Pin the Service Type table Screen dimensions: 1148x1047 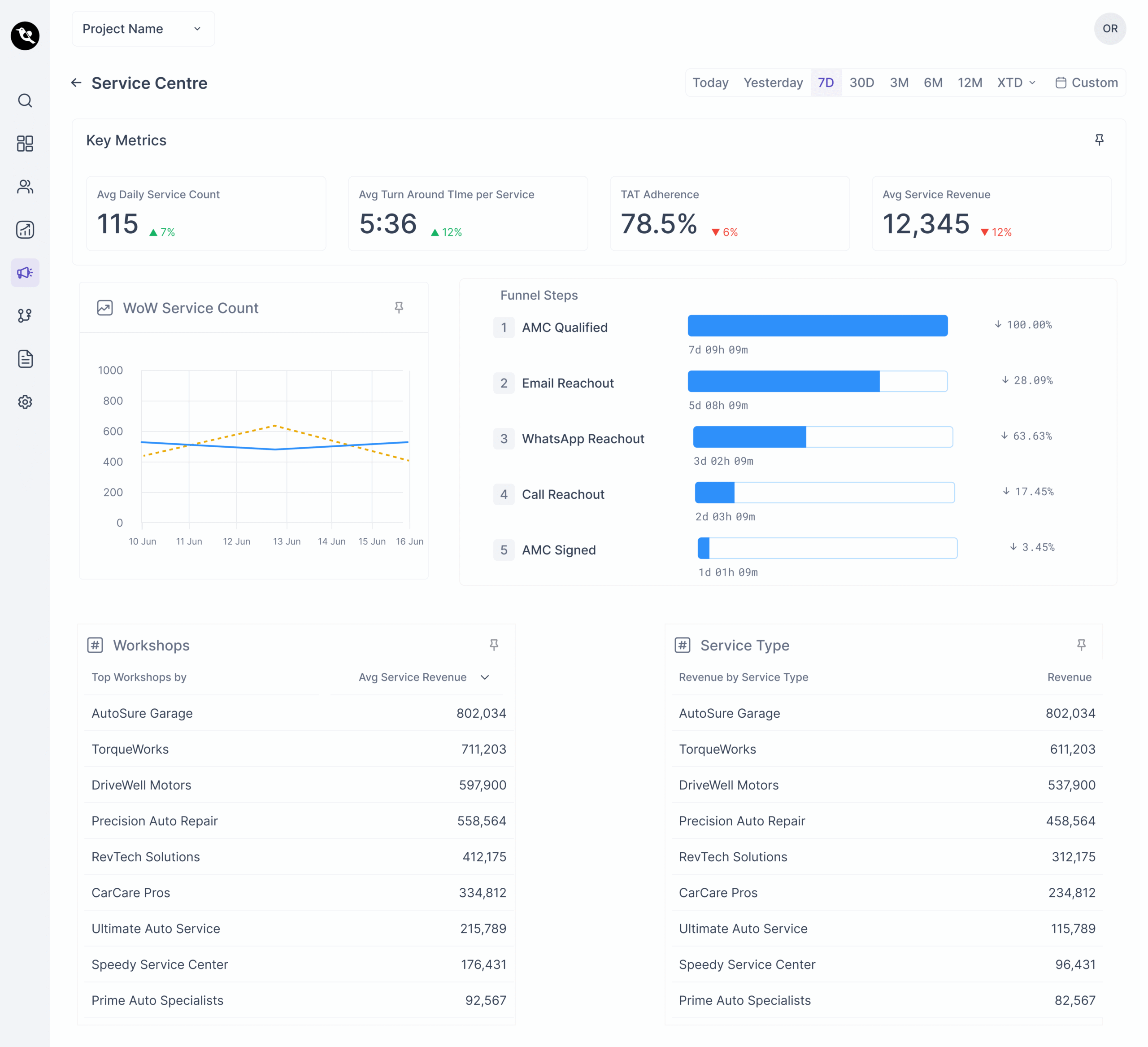(1081, 645)
